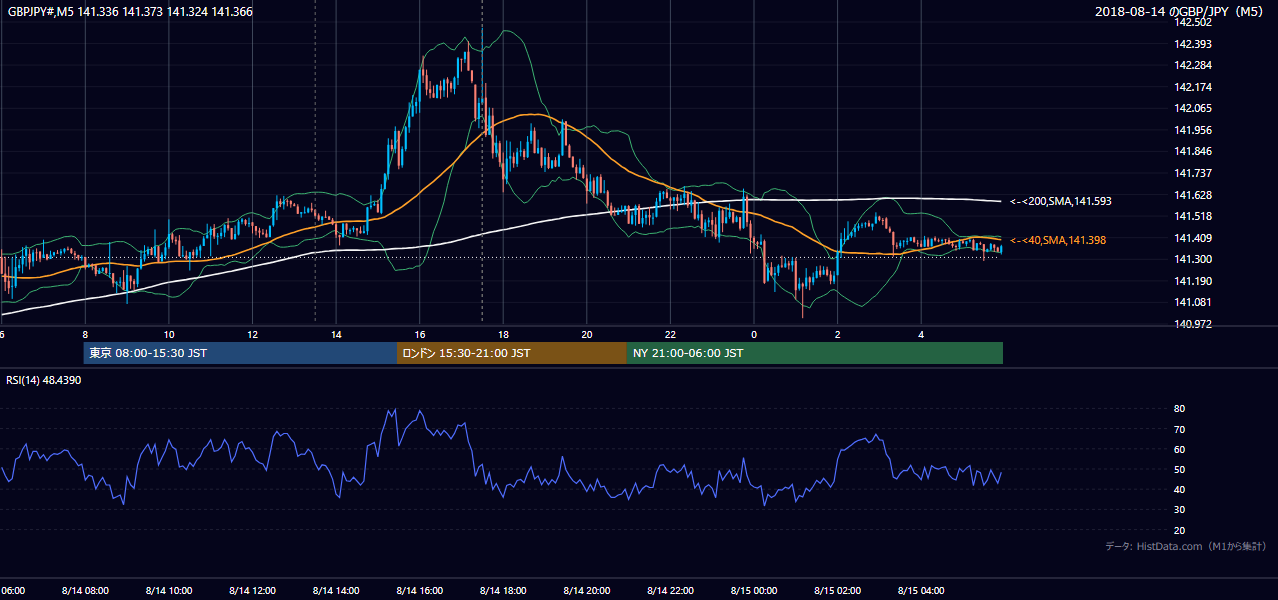Select the London 15:30-21:00 JST session bar

pyautogui.click(x=512, y=353)
